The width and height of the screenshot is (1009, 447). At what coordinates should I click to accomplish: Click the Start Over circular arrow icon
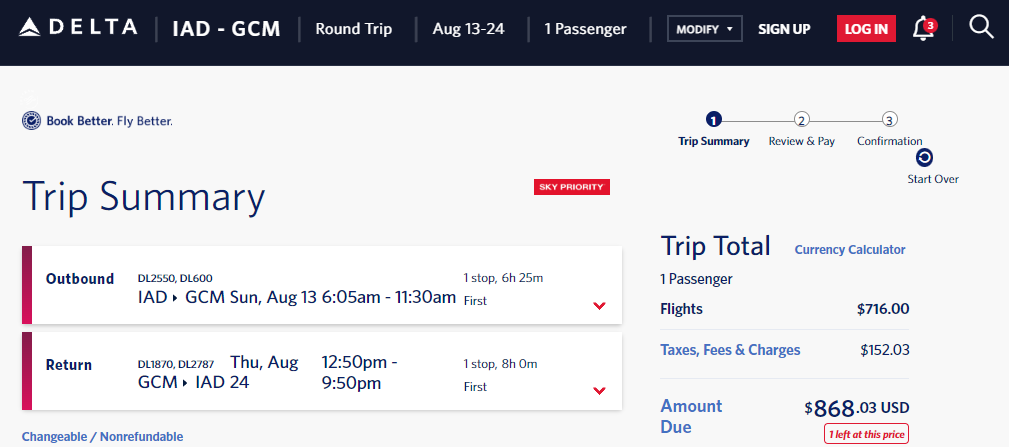pyautogui.click(x=924, y=158)
